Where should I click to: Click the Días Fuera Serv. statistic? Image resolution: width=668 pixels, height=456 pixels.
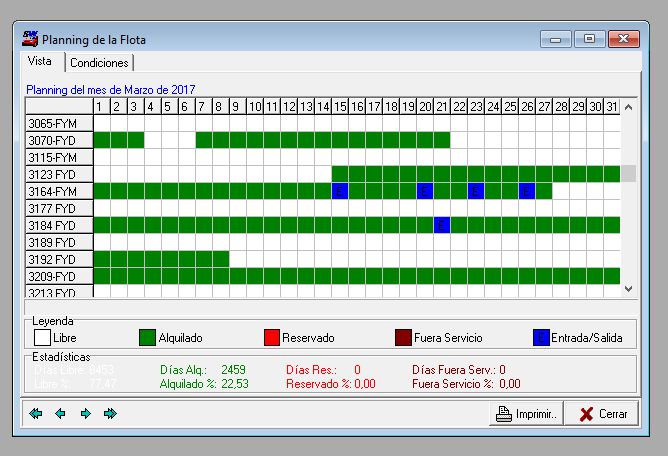tap(459, 369)
